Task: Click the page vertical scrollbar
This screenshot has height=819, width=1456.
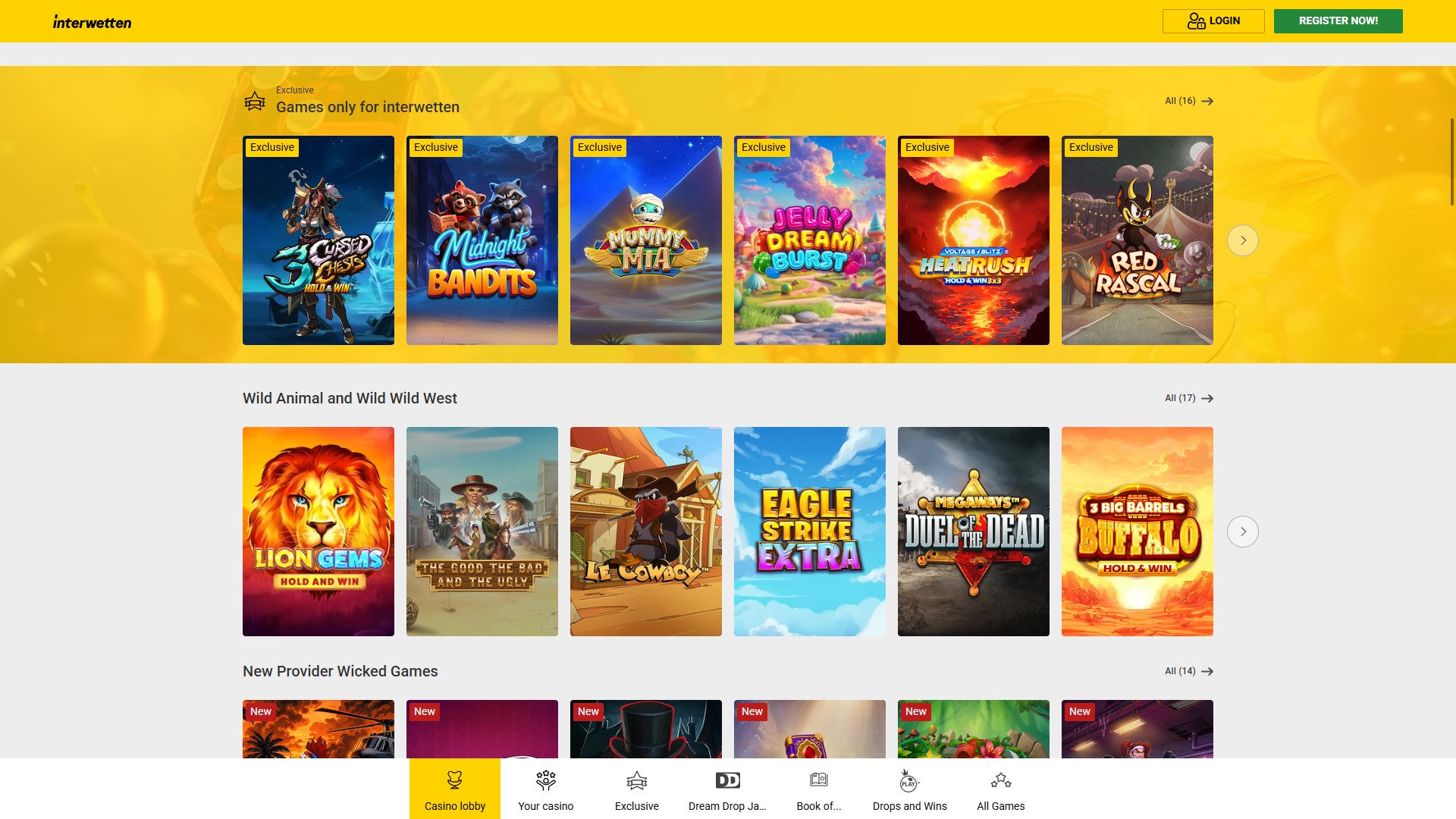Action: click(x=1452, y=161)
